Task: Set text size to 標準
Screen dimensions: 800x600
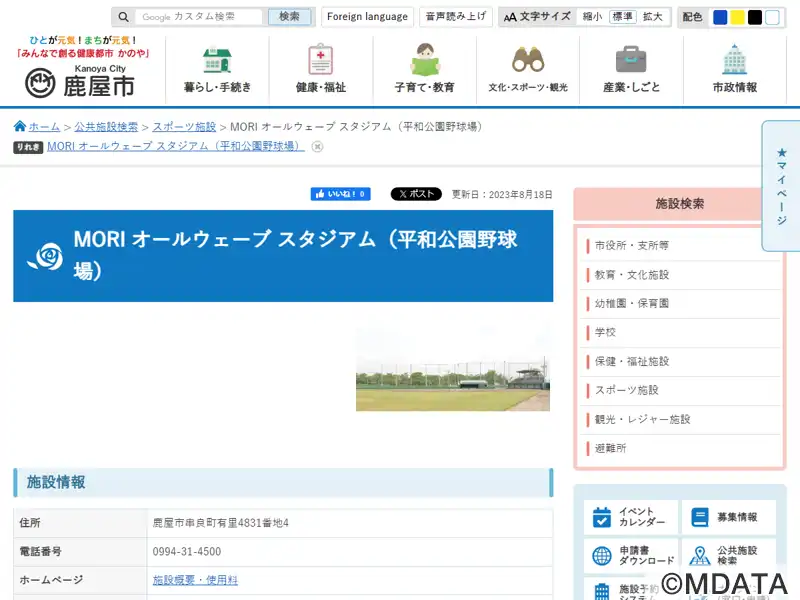Action: click(622, 17)
